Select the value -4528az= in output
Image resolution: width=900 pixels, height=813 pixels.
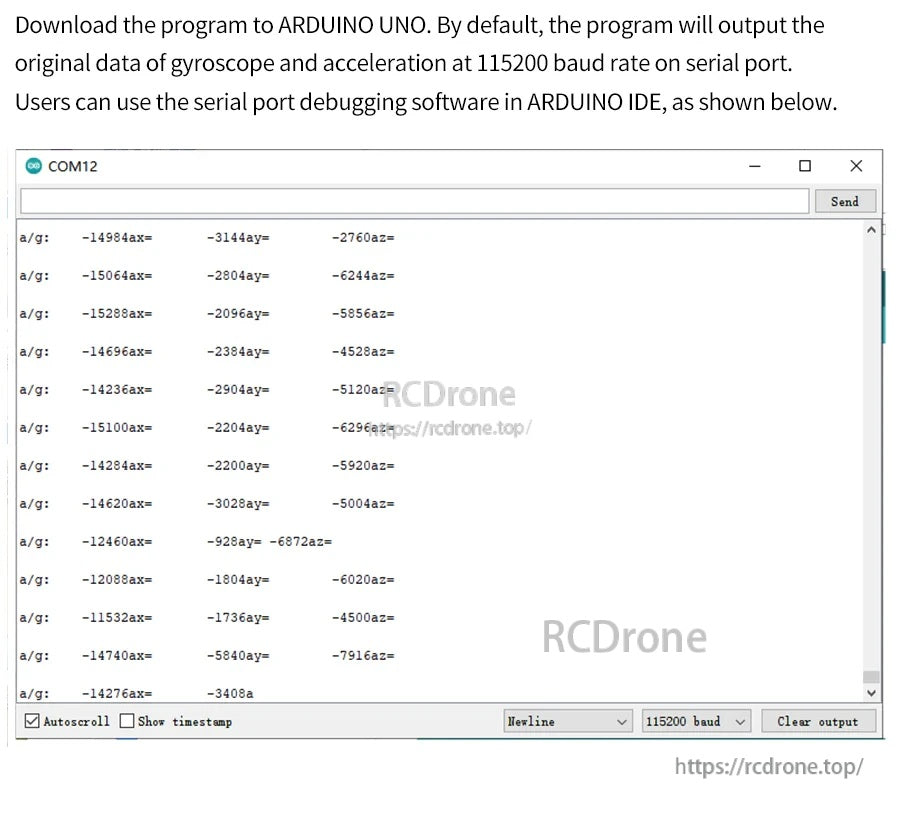(x=363, y=351)
